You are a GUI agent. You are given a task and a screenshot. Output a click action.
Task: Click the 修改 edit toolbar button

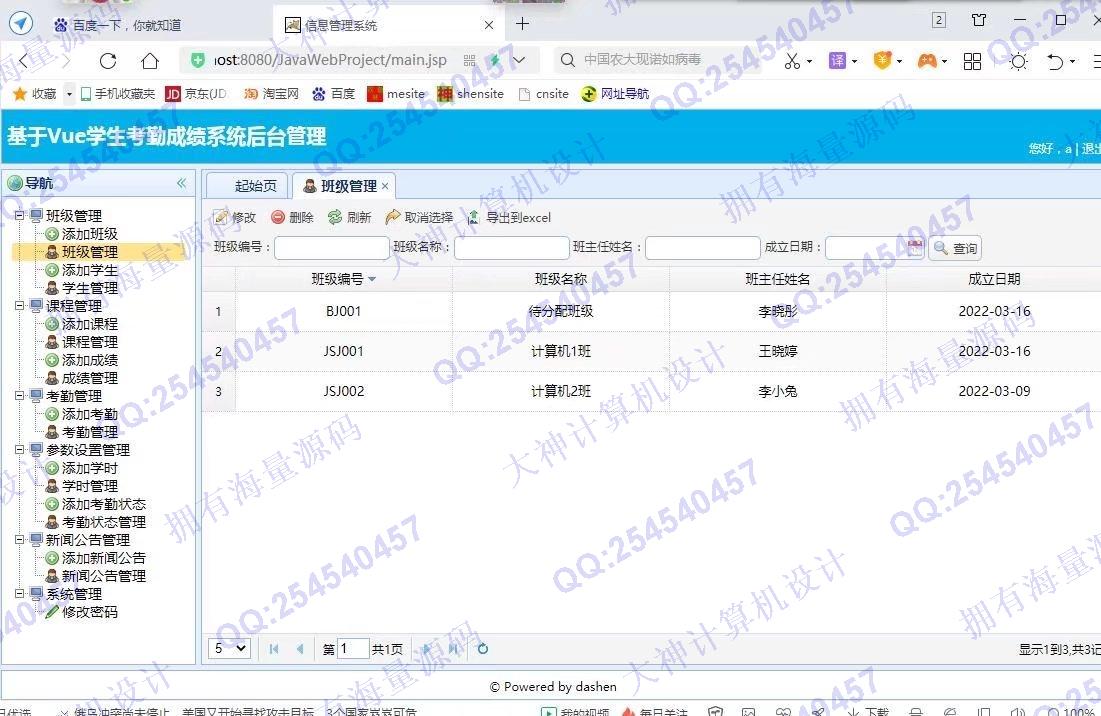pos(235,218)
